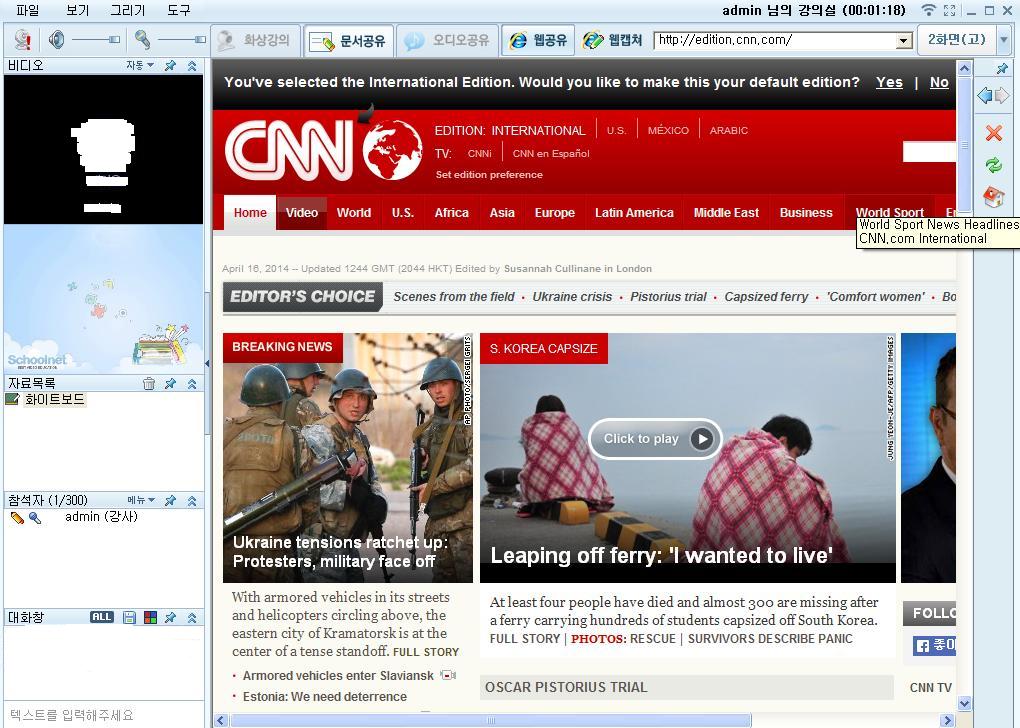Screen dimensions: 1020x728
Task: Switch to the 화상강의 tab
Action: (x=256, y=40)
